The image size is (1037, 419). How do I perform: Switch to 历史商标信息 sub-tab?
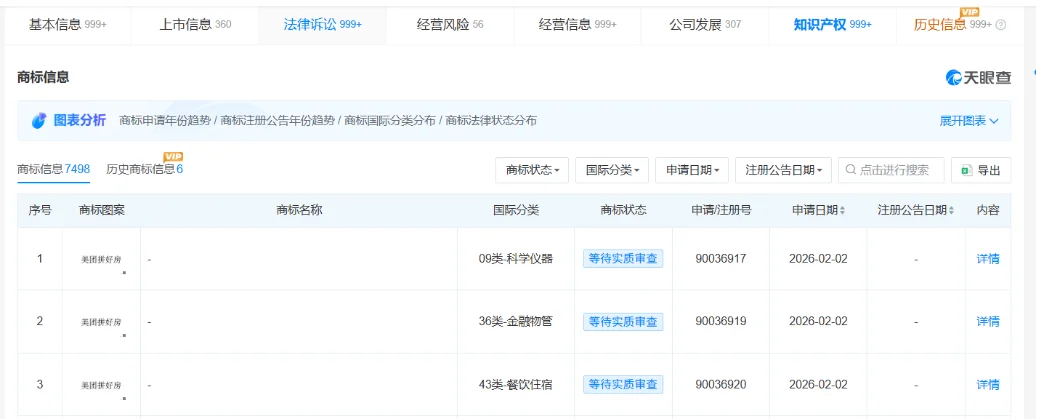point(145,169)
